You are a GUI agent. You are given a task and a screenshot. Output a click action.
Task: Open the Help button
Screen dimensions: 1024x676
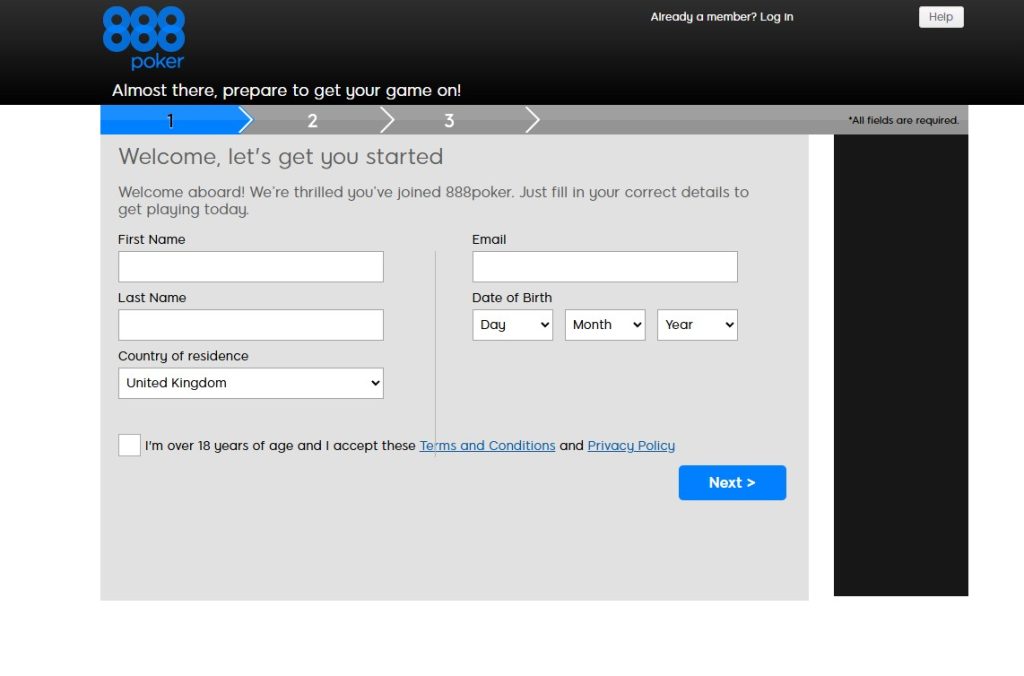pyautogui.click(x=940, y=17)
